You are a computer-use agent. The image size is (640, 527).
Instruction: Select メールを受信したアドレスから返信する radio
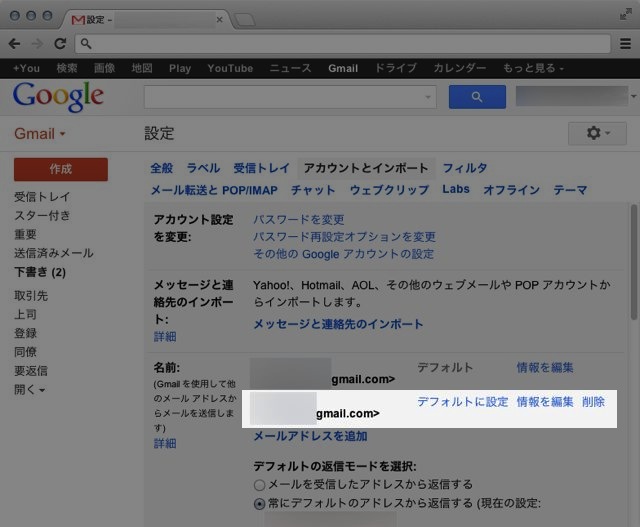(259, 485)
